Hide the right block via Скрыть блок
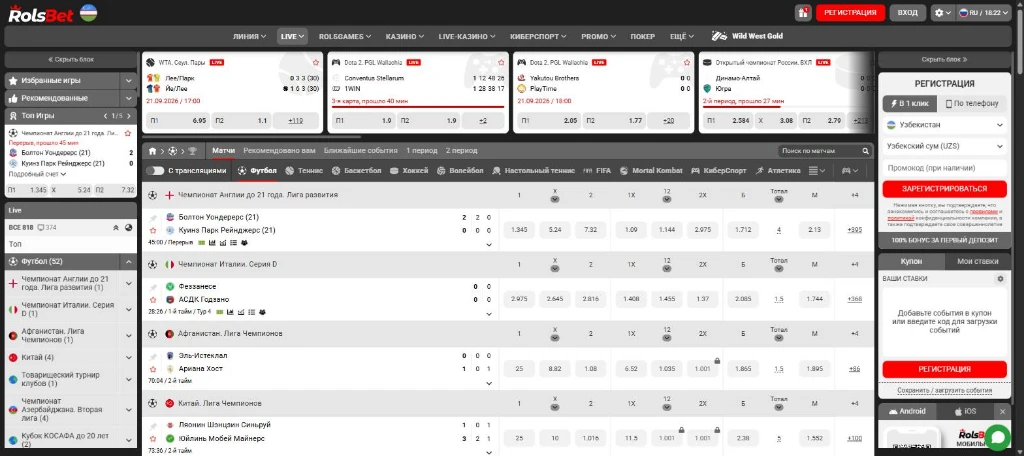 944,59
